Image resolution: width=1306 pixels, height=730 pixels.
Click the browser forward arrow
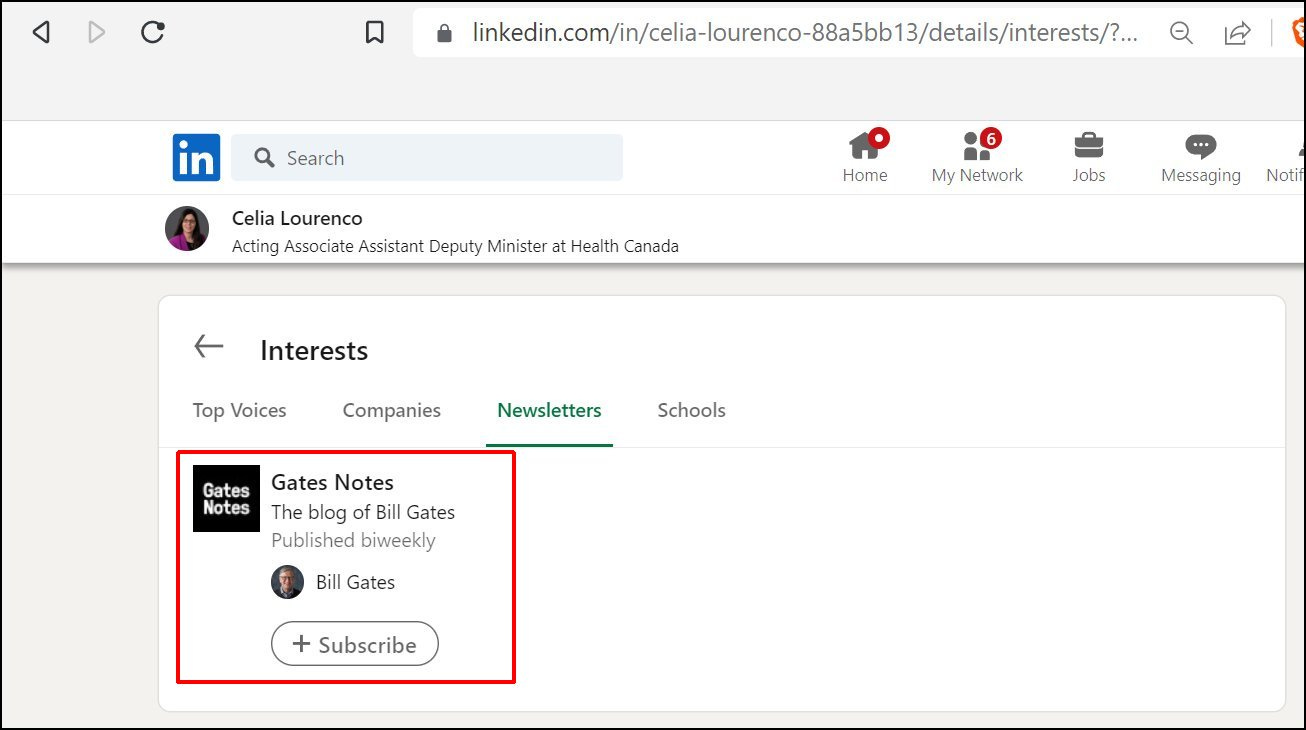coord(97,33)
